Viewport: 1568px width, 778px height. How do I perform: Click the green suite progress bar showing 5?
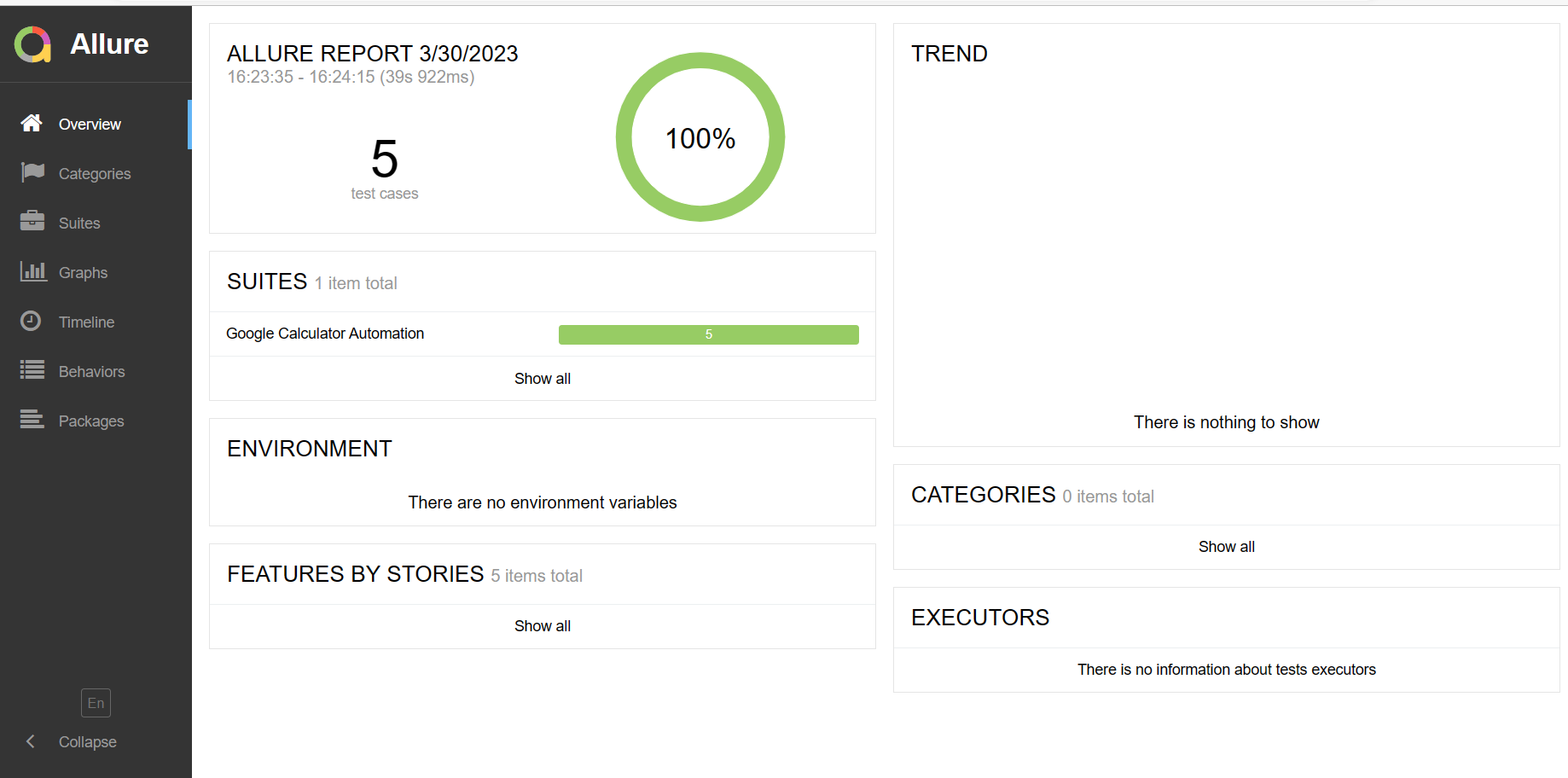coord(709,334)
